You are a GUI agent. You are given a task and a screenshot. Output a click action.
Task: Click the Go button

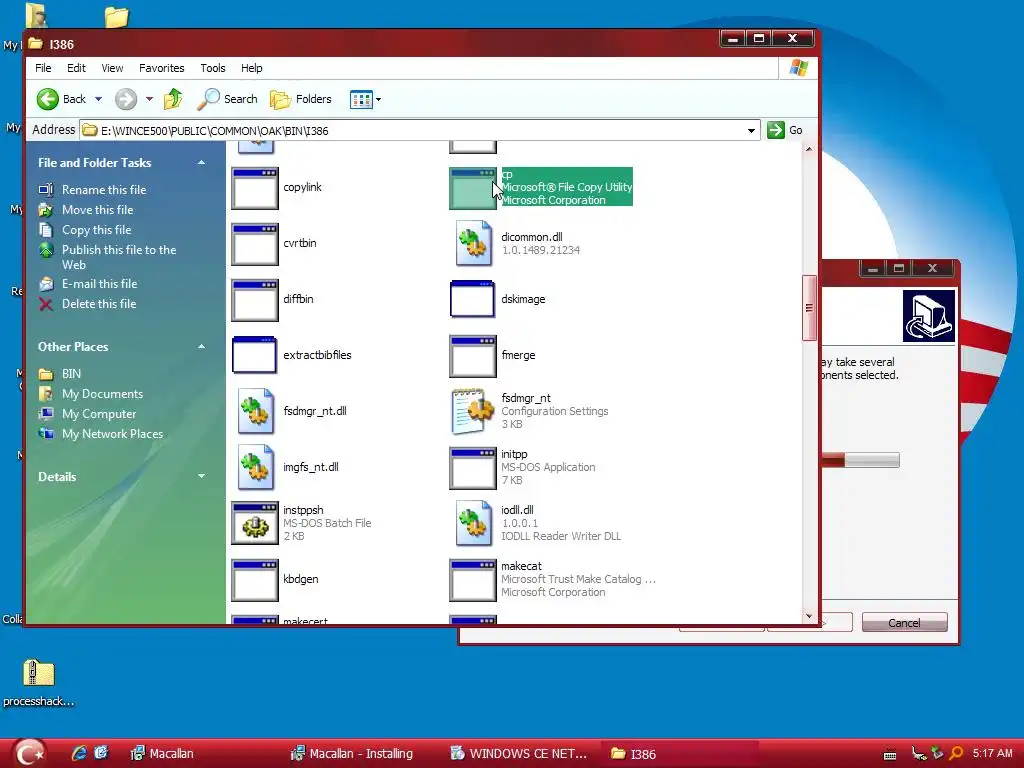786,130
